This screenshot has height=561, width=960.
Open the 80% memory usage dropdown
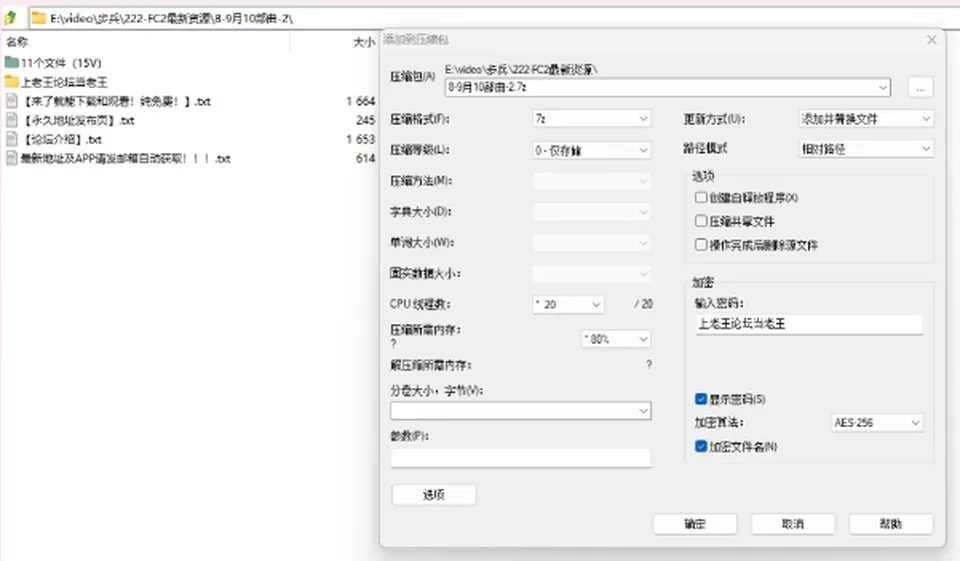click(x=615, y=339)
